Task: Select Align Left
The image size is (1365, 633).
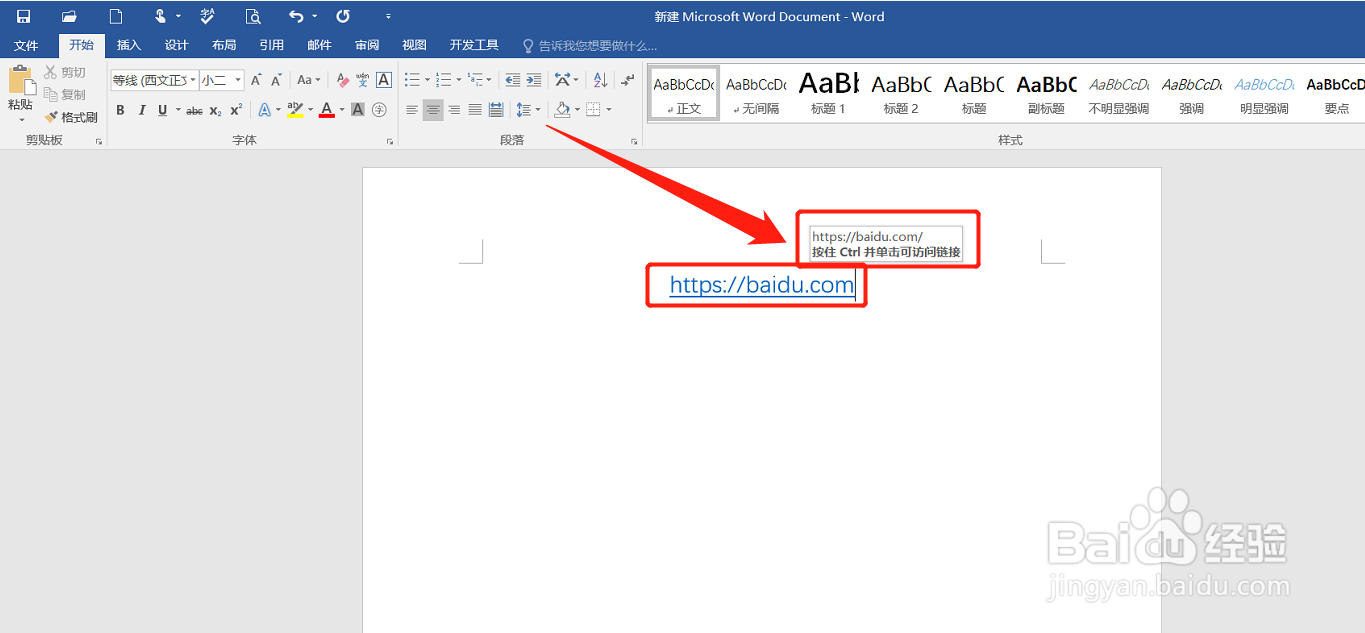Action: click(x=412, y=110)
